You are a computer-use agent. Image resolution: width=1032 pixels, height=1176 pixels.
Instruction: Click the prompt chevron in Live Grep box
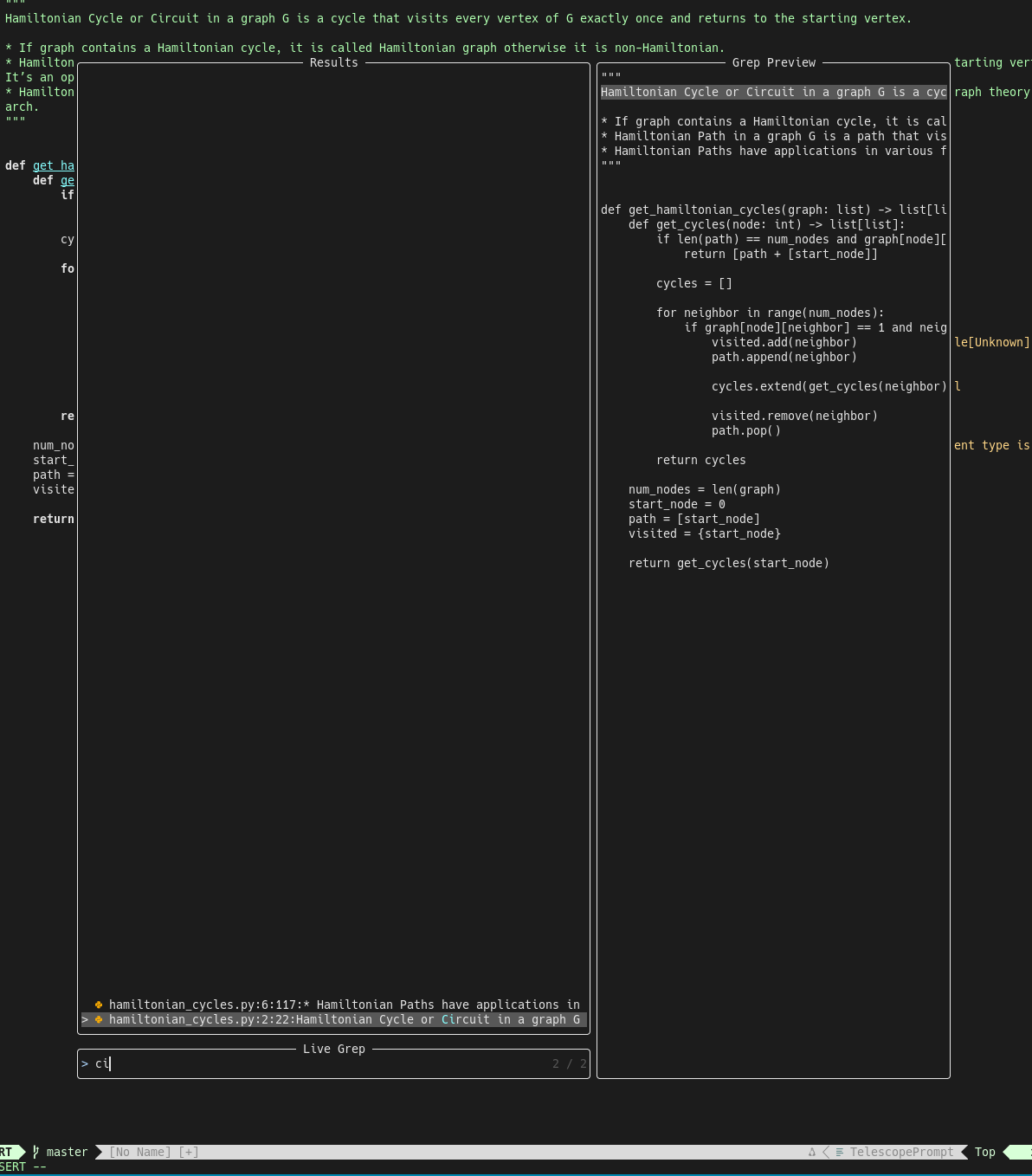pyautogui.click(x=85, y=1063)
